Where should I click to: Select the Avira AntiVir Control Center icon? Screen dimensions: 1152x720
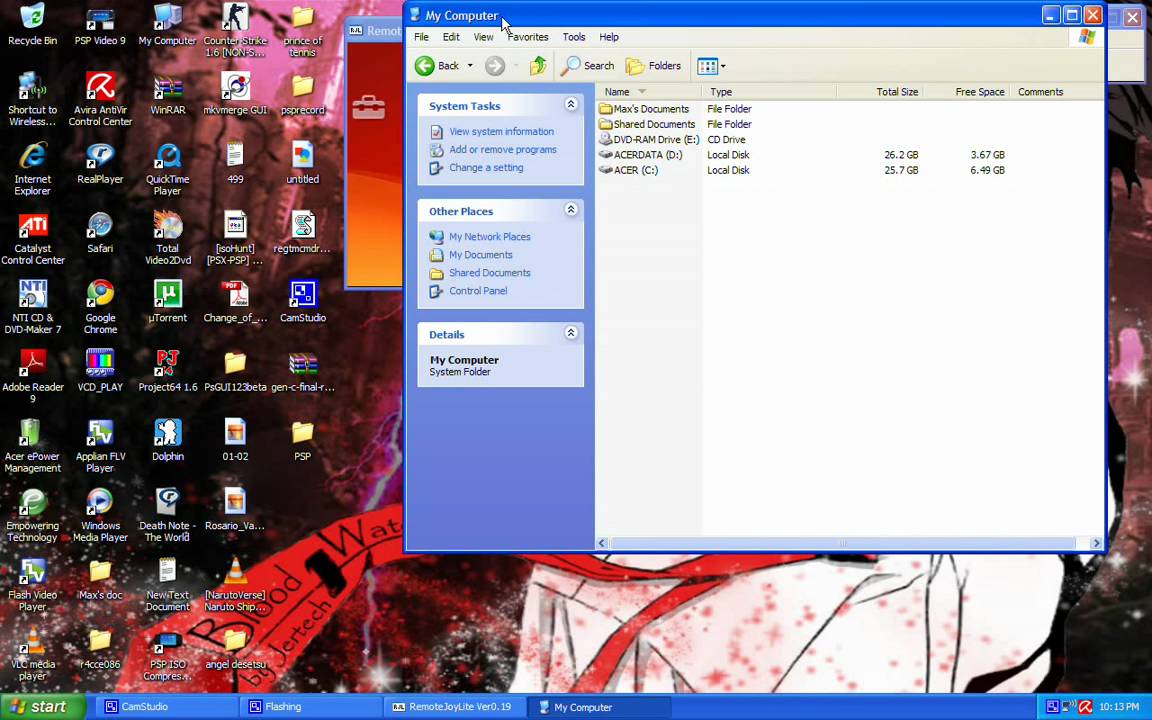100,99
